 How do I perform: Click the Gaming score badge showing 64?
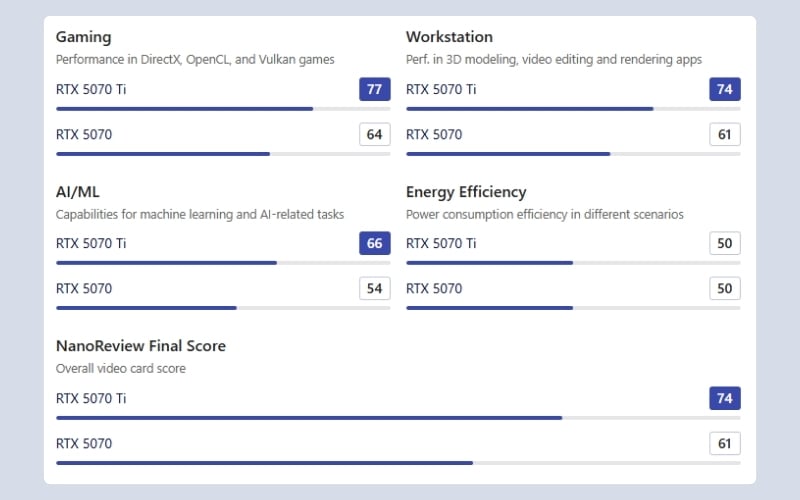(375, 134)
